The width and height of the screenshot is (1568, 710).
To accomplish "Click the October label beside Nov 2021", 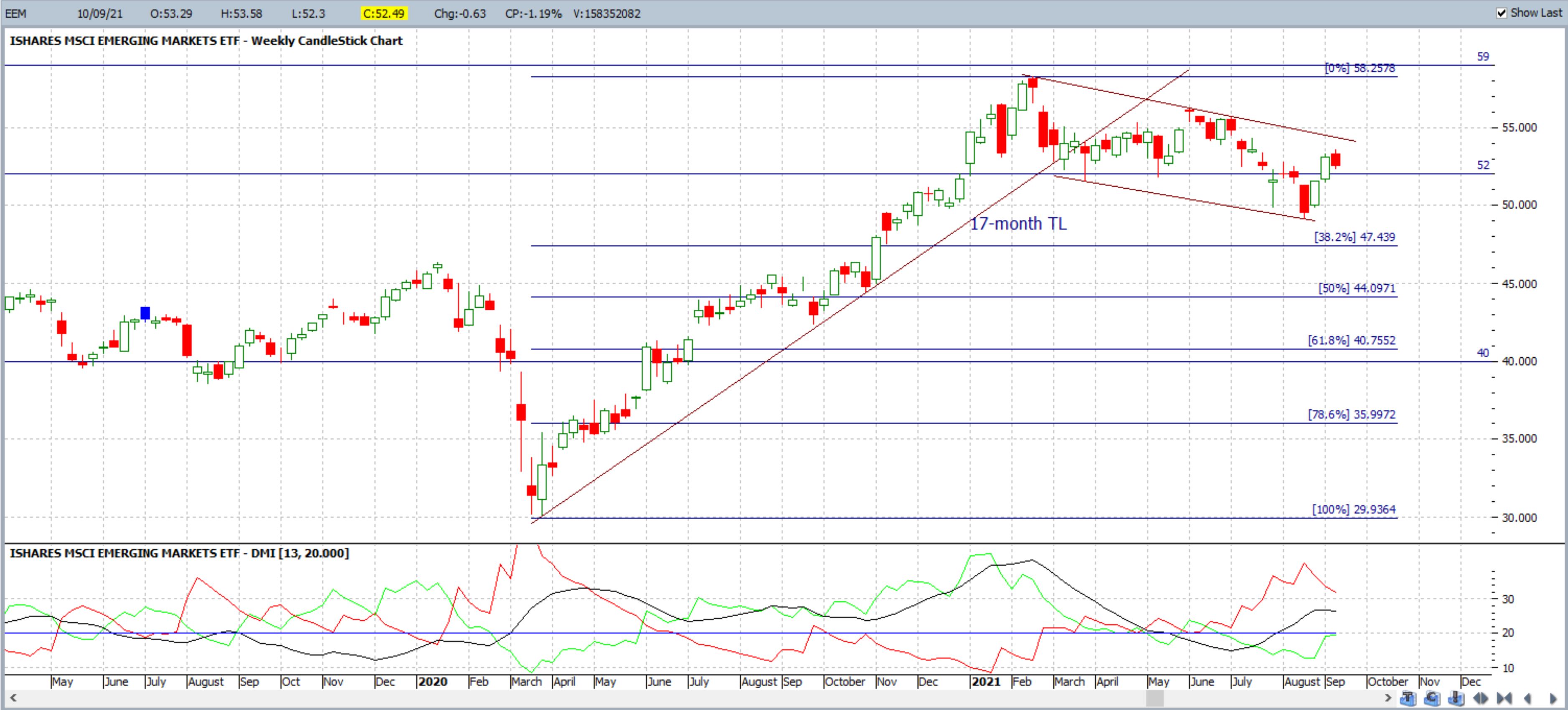I will pyautogui.click(x=1388, y=682).
